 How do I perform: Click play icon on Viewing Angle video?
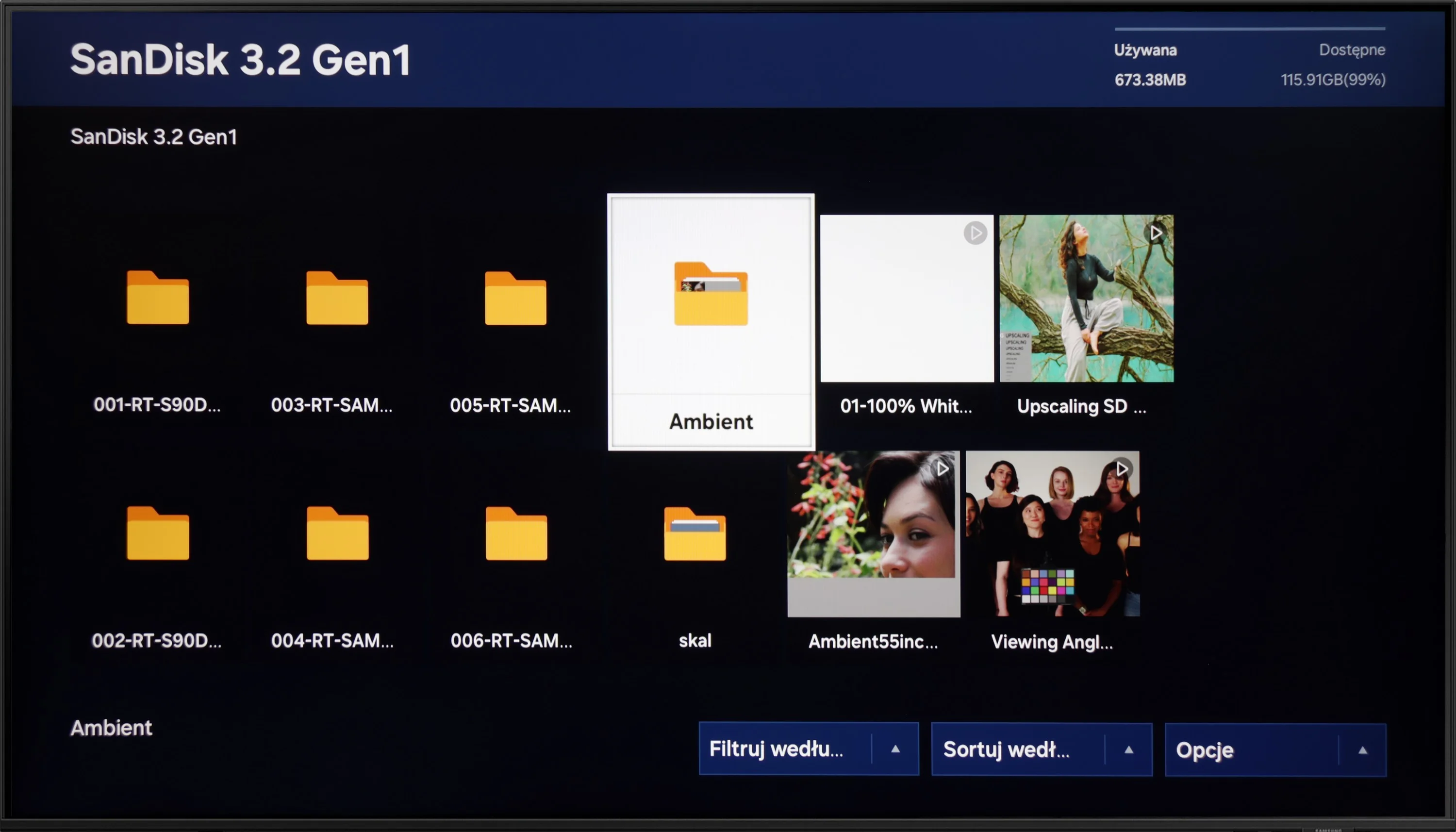pos(1121,468)
